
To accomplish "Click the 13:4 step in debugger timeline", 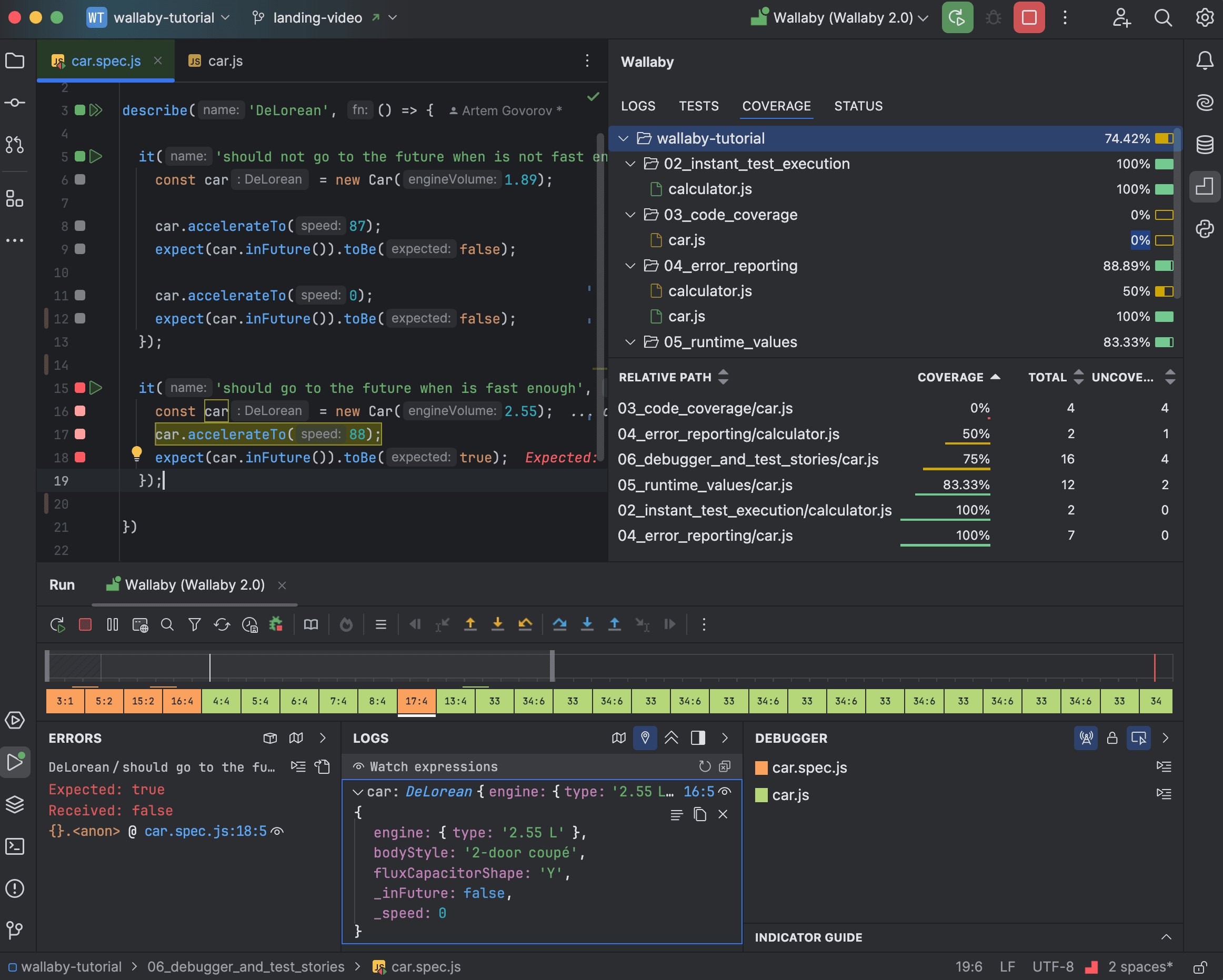I will pyautogui.click(x=456, y=701).
